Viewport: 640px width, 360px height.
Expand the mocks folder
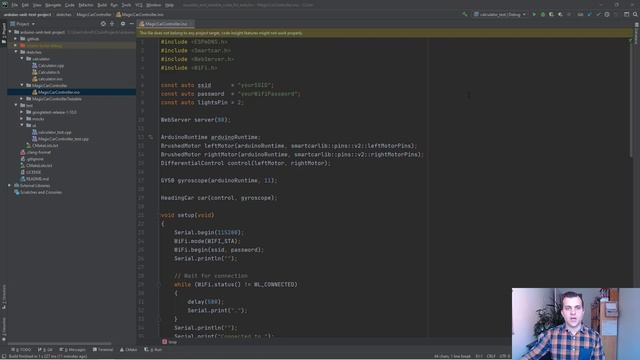coord(22,119)
